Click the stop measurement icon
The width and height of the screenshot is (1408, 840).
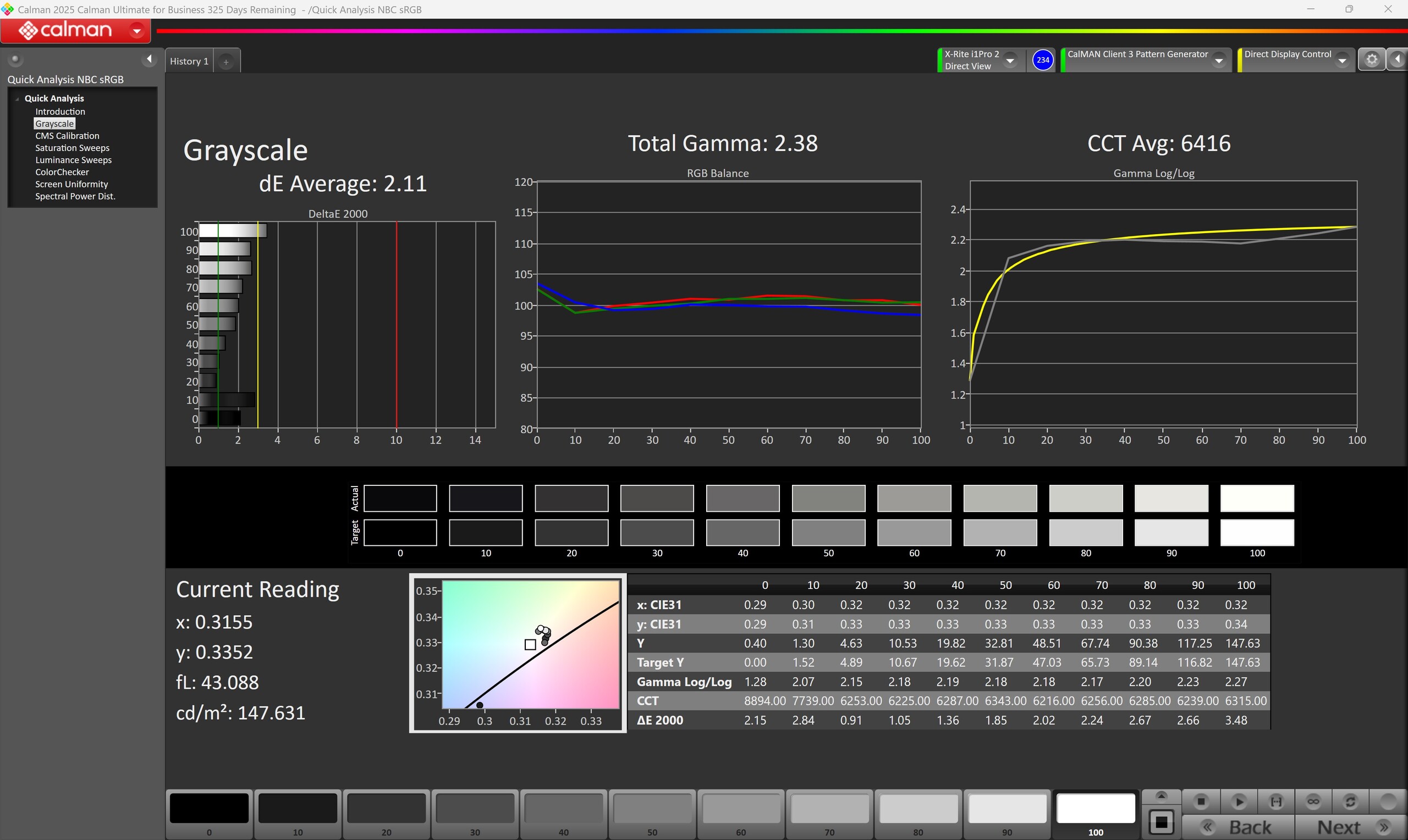(x=1200, y=802)
